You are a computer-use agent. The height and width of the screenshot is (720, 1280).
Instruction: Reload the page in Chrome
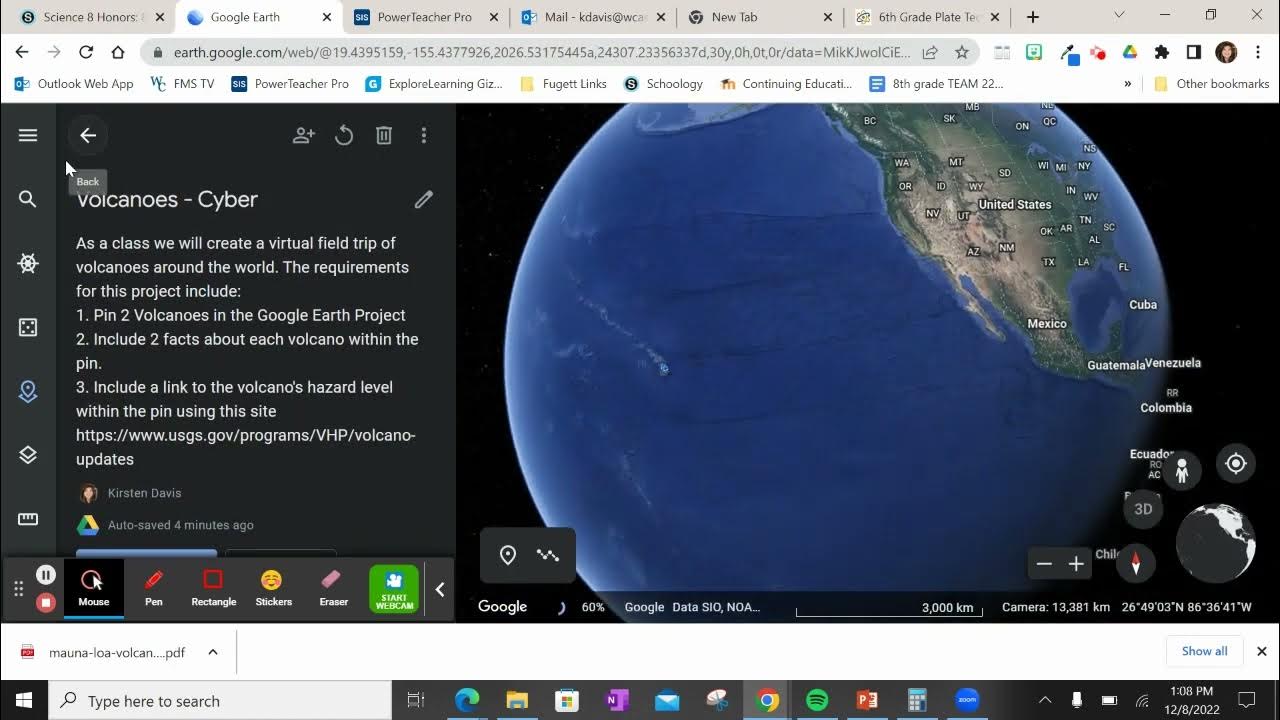point(86,52)
